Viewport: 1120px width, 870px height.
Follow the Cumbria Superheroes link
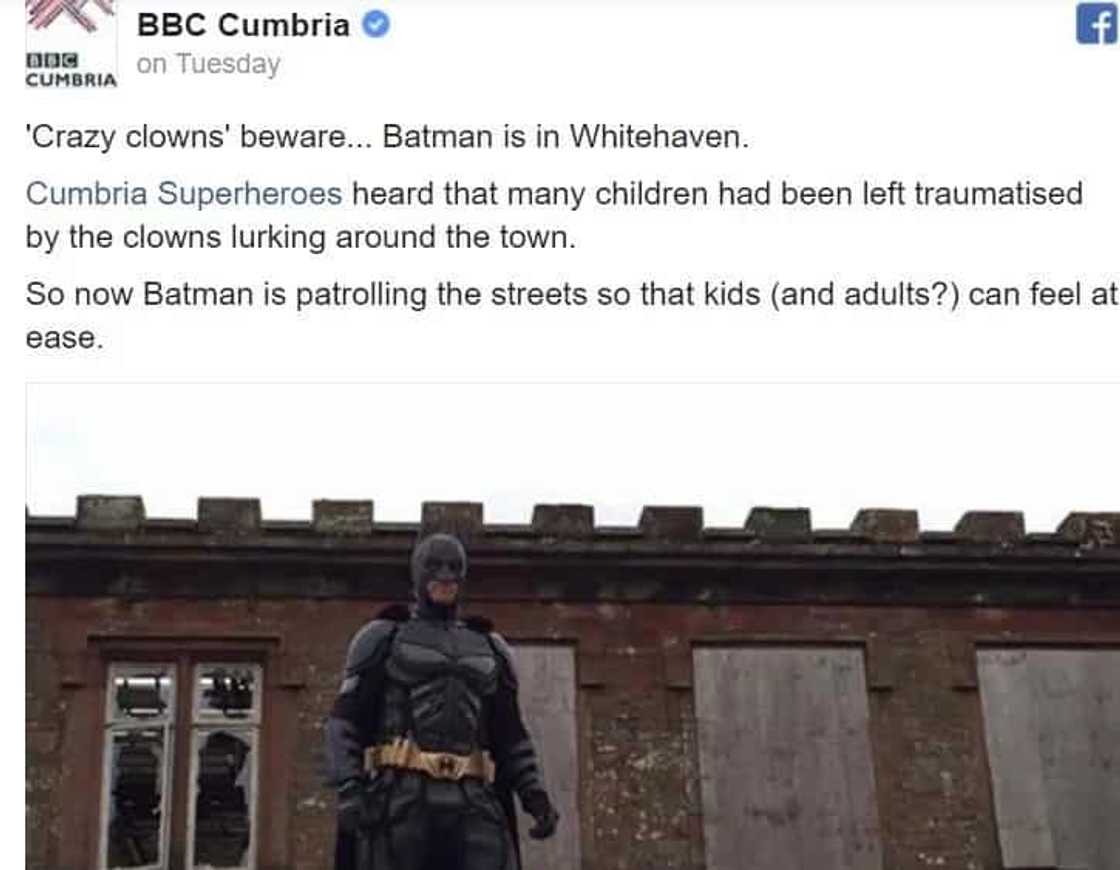pos(184,193)
